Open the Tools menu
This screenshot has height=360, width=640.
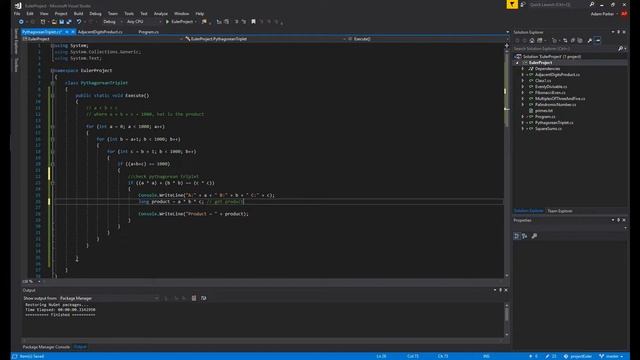point(129,13)
